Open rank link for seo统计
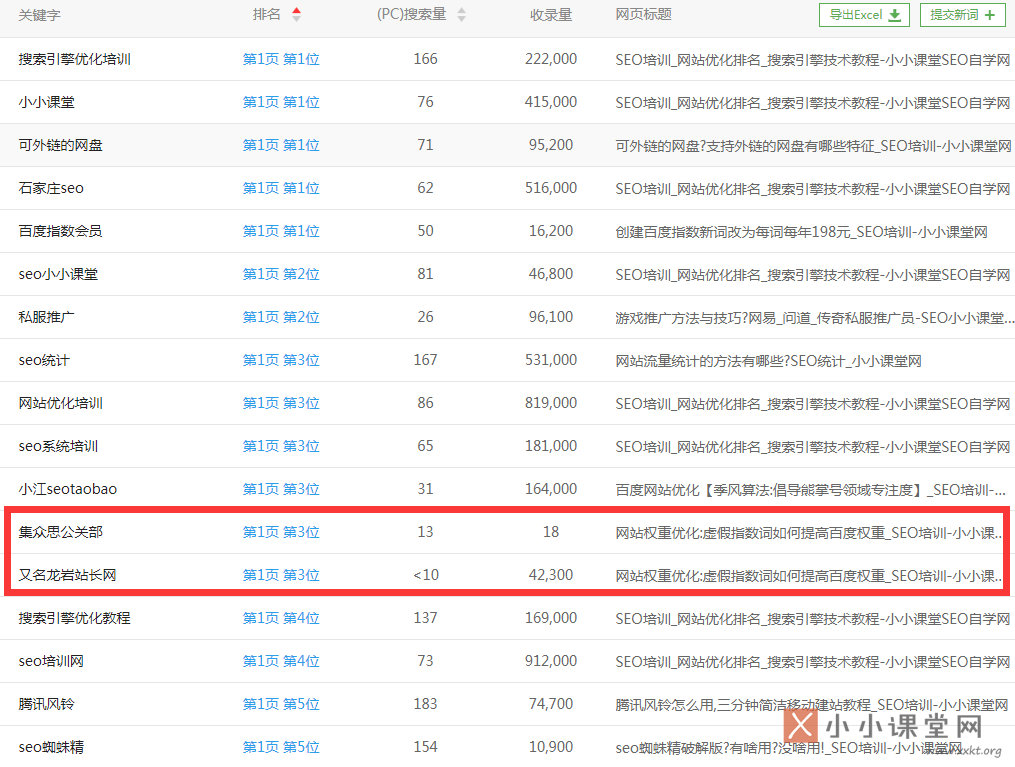Image resolution: width=1015 pixels, height=767 pixels. pyautogui.click(x=281, y=360)
